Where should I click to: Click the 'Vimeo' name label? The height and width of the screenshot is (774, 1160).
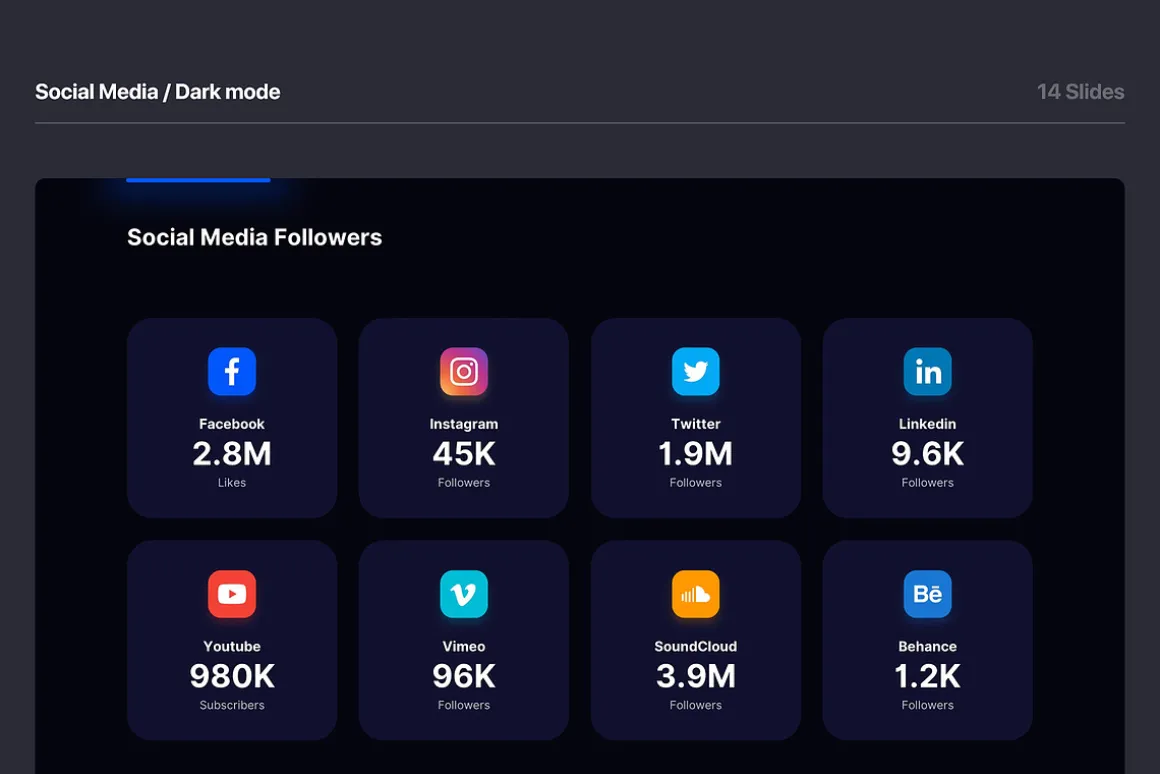click(x=464, y=646)
